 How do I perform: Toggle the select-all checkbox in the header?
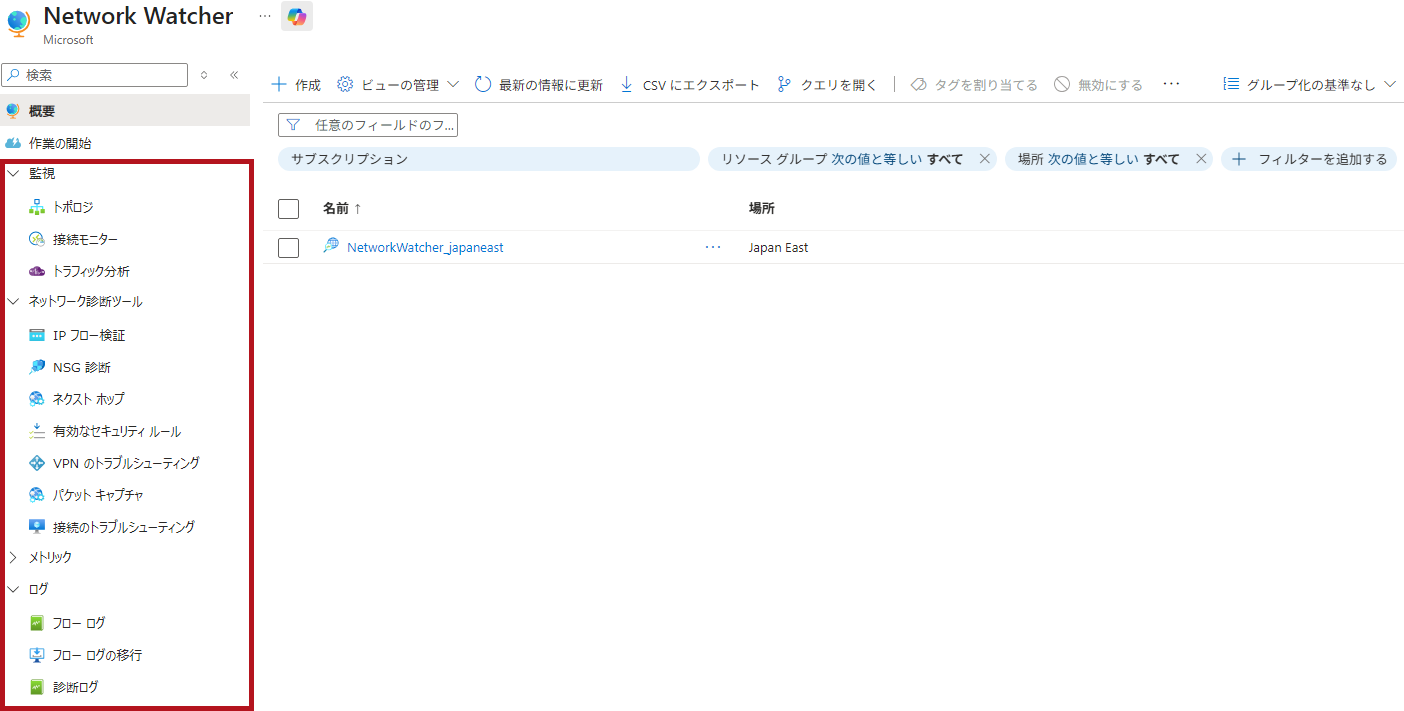[x=289, y=208]
